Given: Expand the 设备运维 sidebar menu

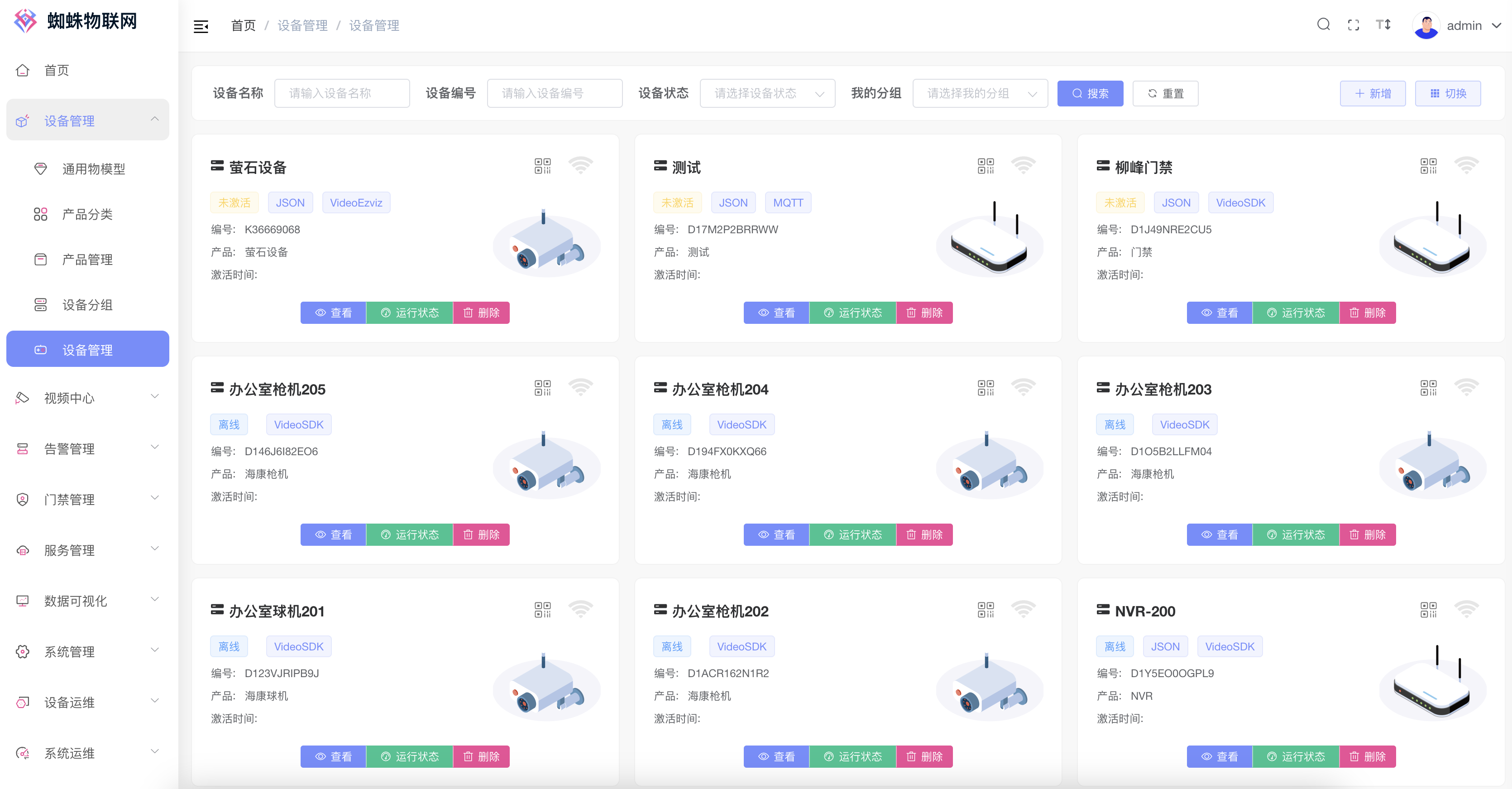Looking at the screenshot, I should tap(88, 702).
